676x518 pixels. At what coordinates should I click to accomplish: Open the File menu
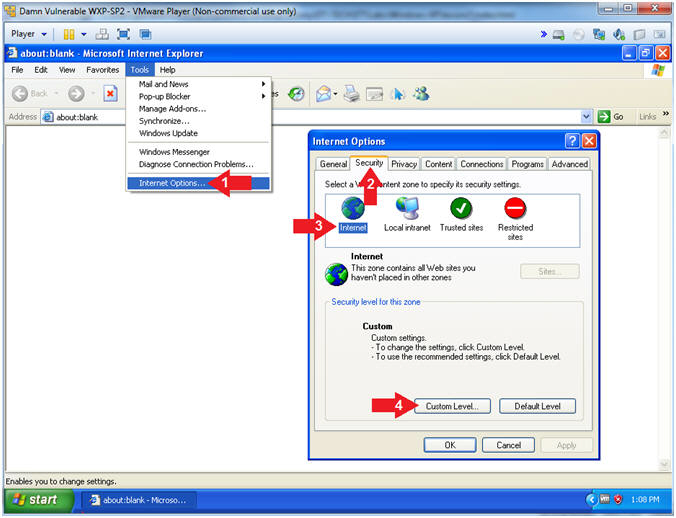(x=17, y=70)
